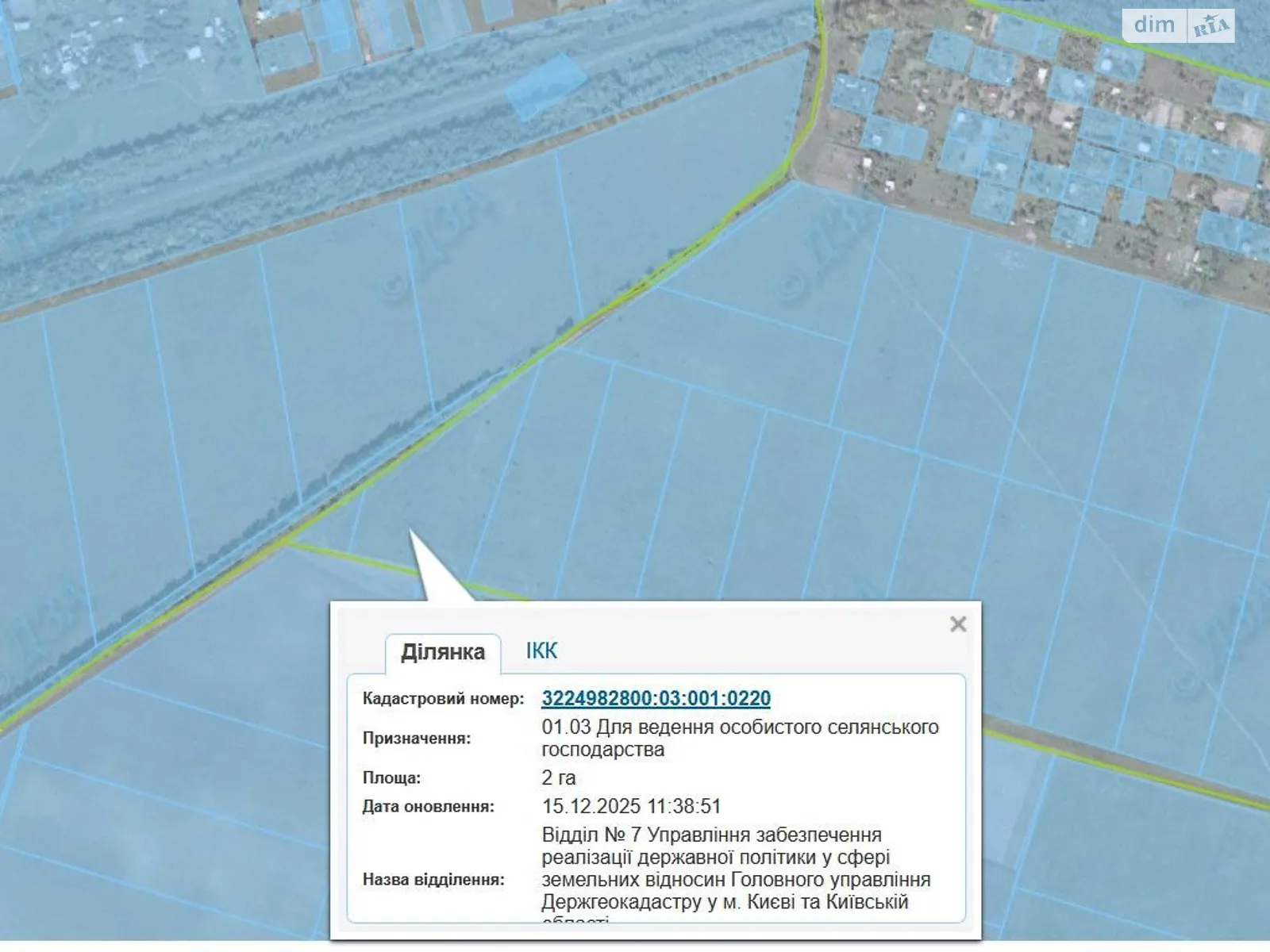1270x952 pixels.
Task: Click the 'Кадастровий номер:' label
Action: pos(443,699)
